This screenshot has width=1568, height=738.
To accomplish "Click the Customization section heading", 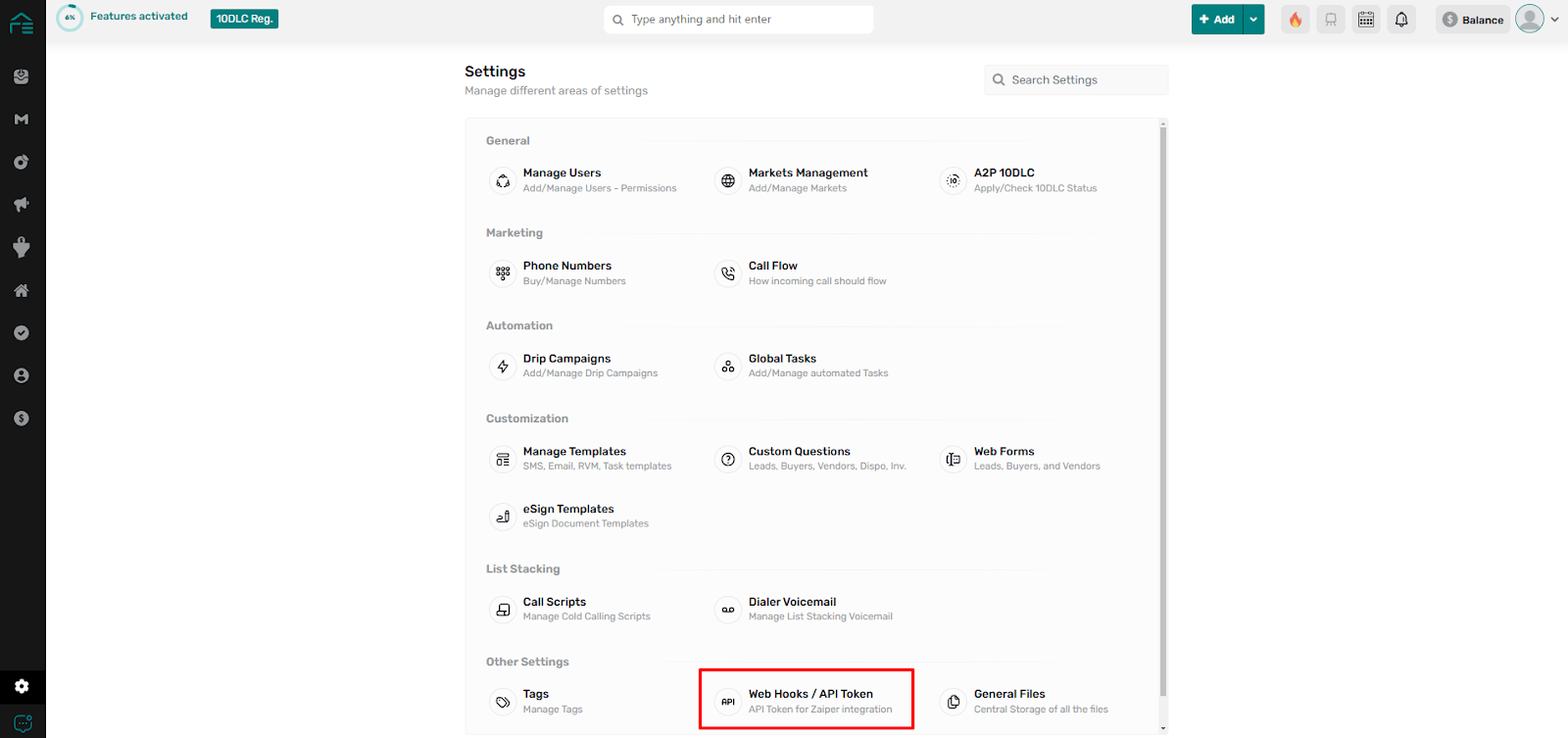I will click(527, 418).
